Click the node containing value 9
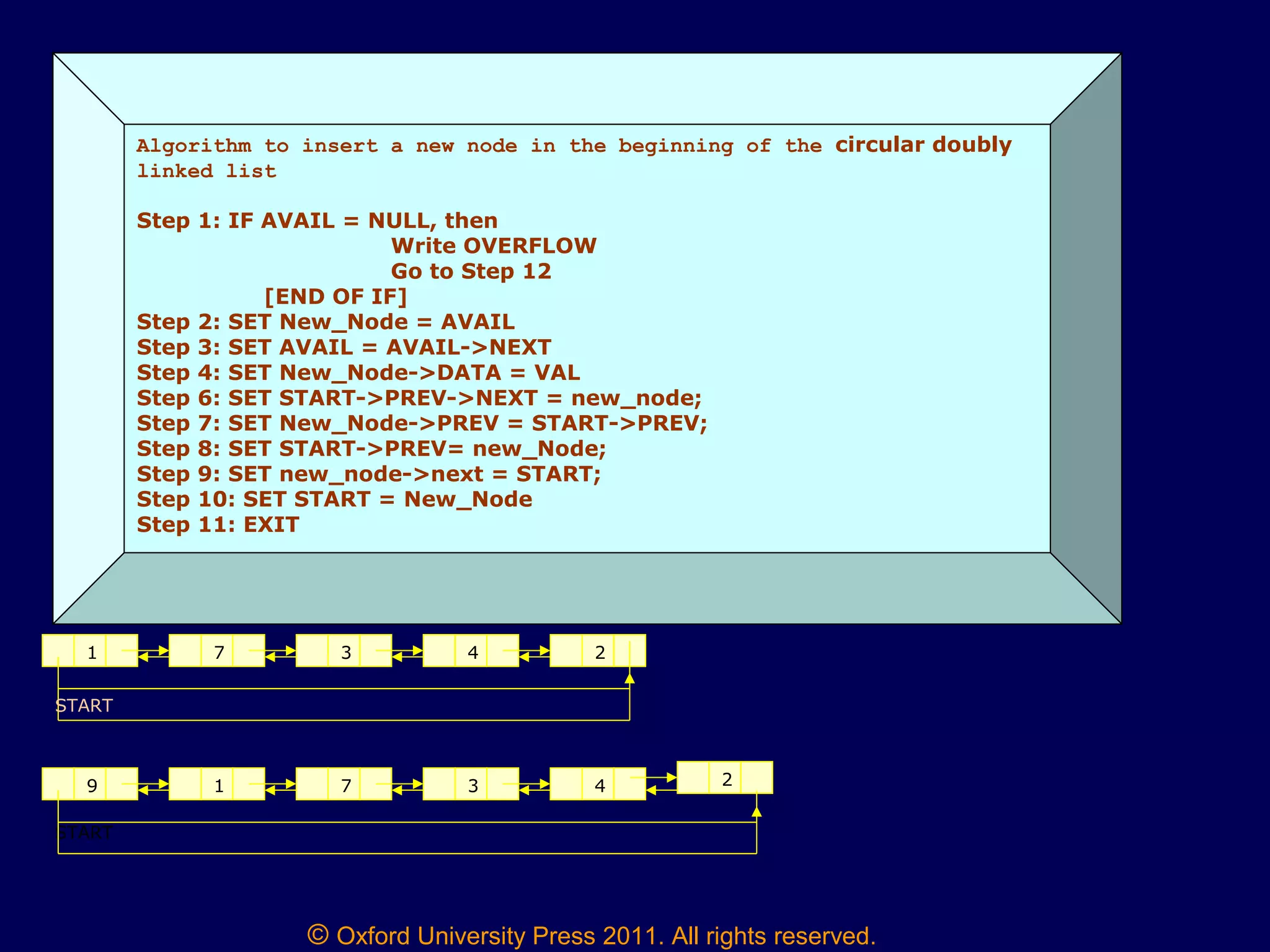Screen dimensions: 1270x952 click(x=91, y=784)
